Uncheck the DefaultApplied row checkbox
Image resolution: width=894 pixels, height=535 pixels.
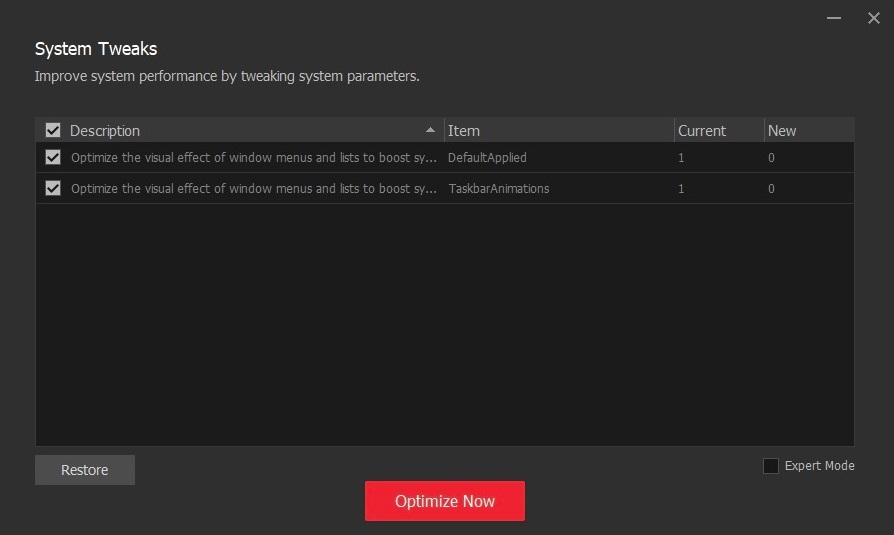(x=53, y=157)
